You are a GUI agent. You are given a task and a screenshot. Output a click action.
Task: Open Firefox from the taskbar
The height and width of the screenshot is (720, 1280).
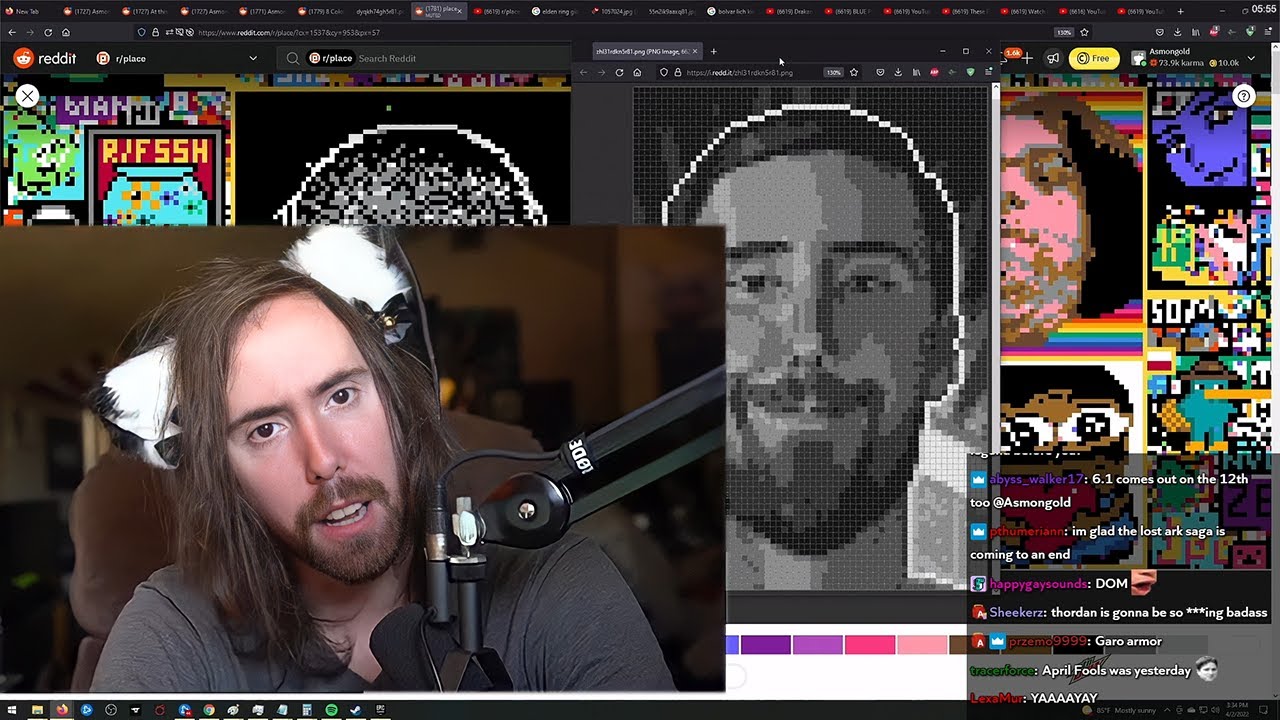tap(62, 710)
